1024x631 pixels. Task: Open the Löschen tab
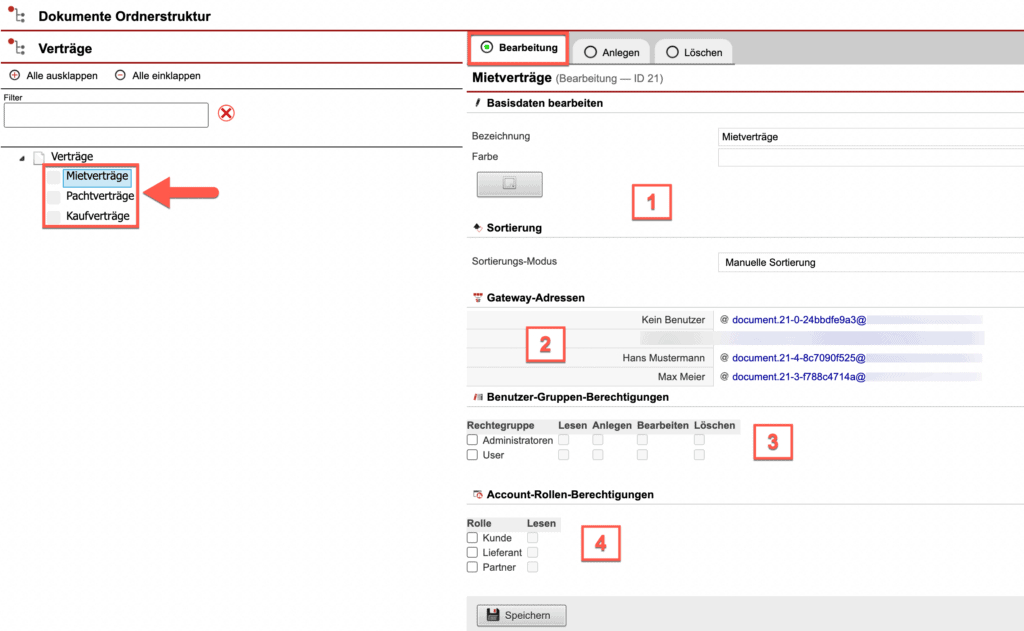click(x=697, y=52)
